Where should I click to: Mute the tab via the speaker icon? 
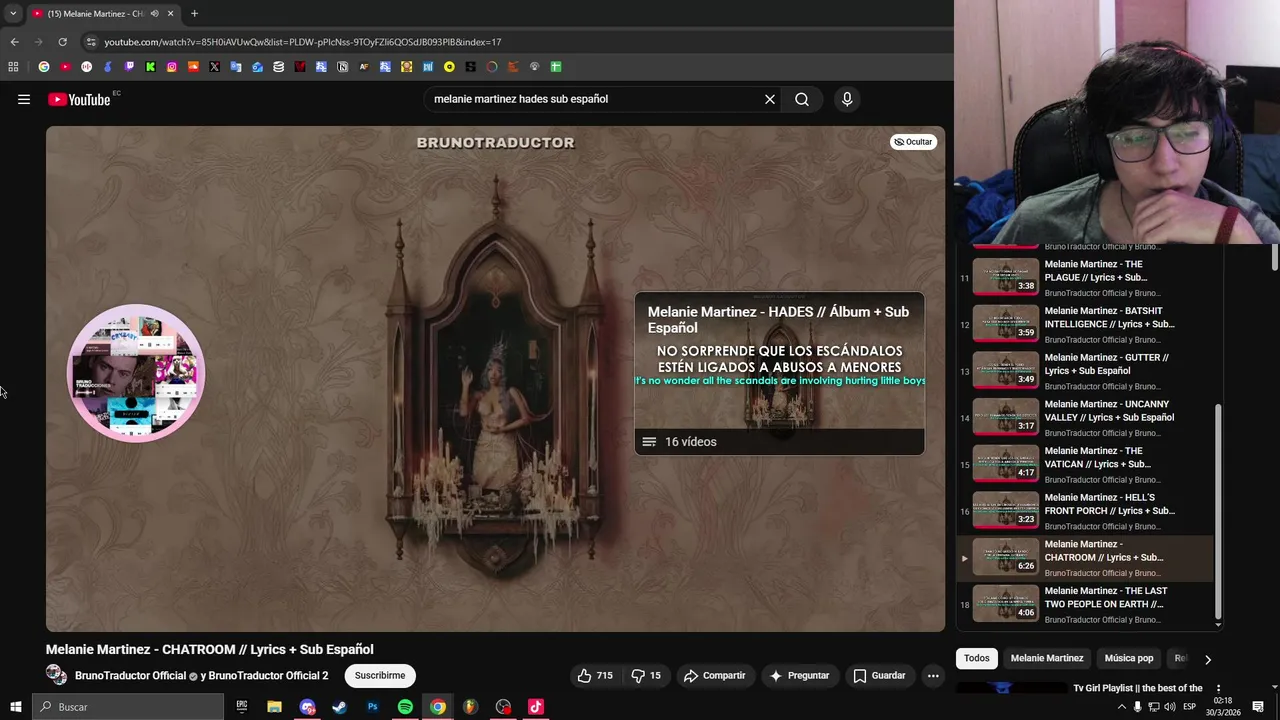coord(154,14)
